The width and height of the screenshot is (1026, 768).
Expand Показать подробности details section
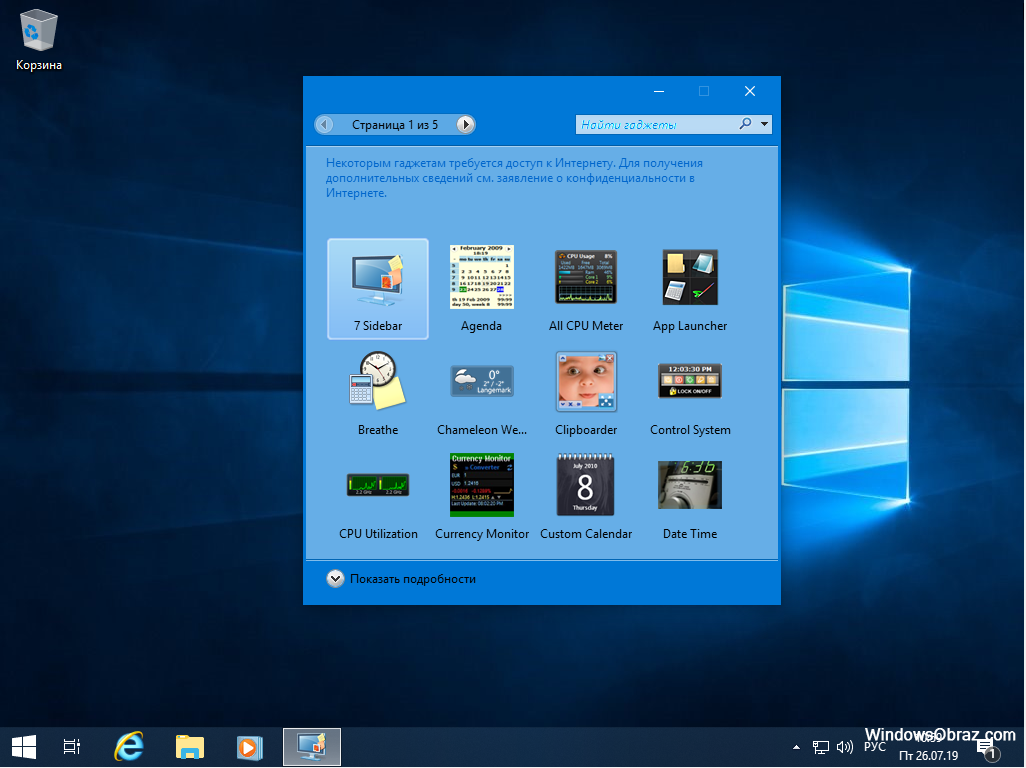coord(335,579)
